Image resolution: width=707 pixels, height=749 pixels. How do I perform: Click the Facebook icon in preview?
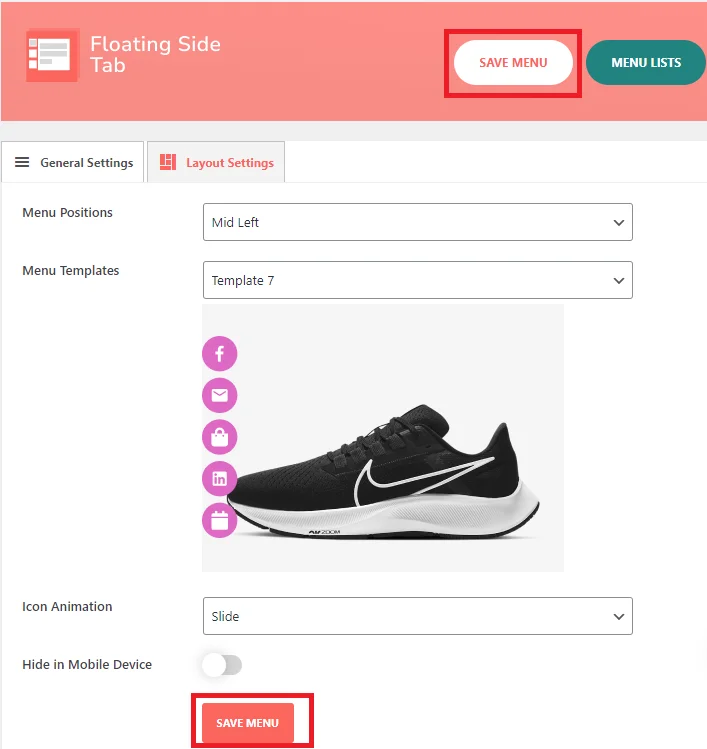pos(219,353)
